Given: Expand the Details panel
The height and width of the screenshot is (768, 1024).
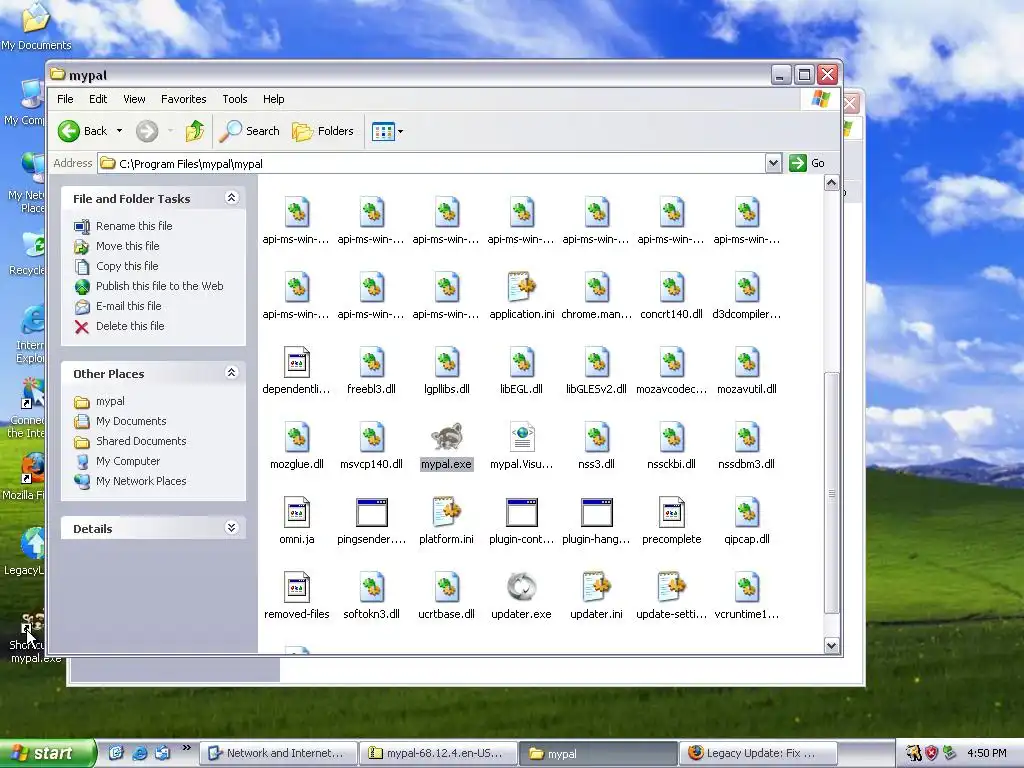Looking at the screenshot, I should click(x=231, y=528).
